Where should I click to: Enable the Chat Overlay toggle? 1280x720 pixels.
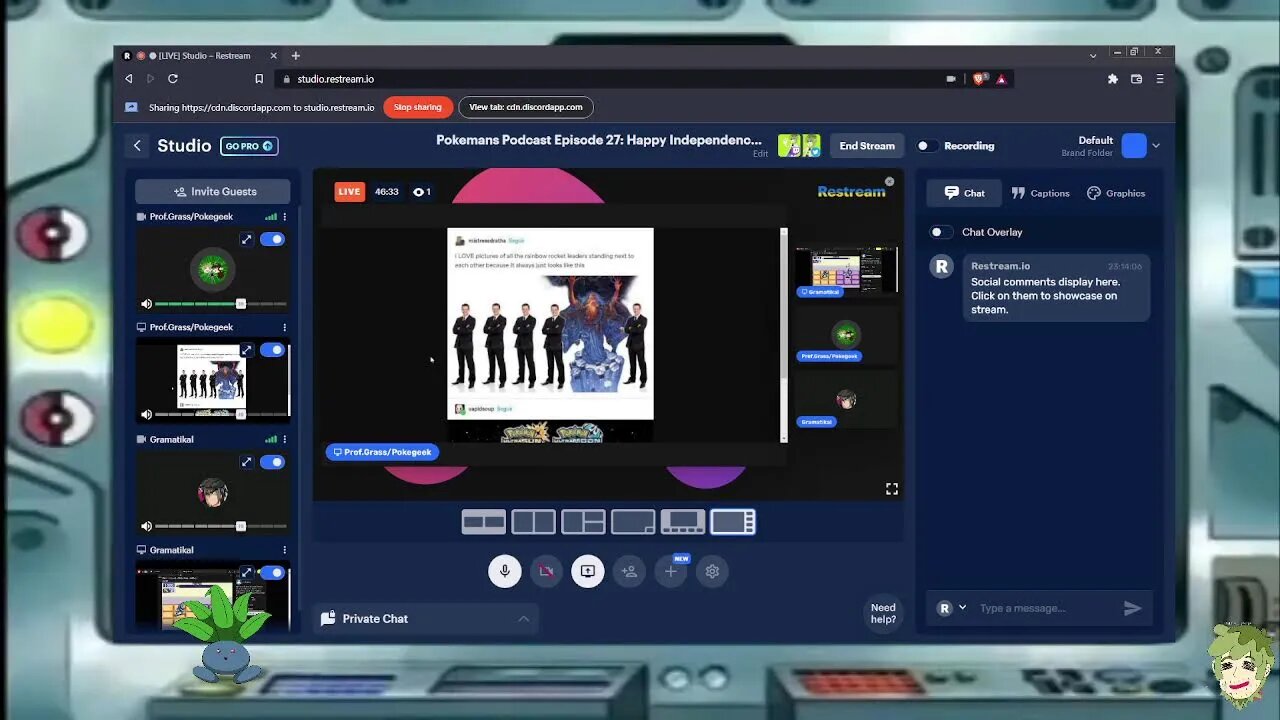(941, 232)
